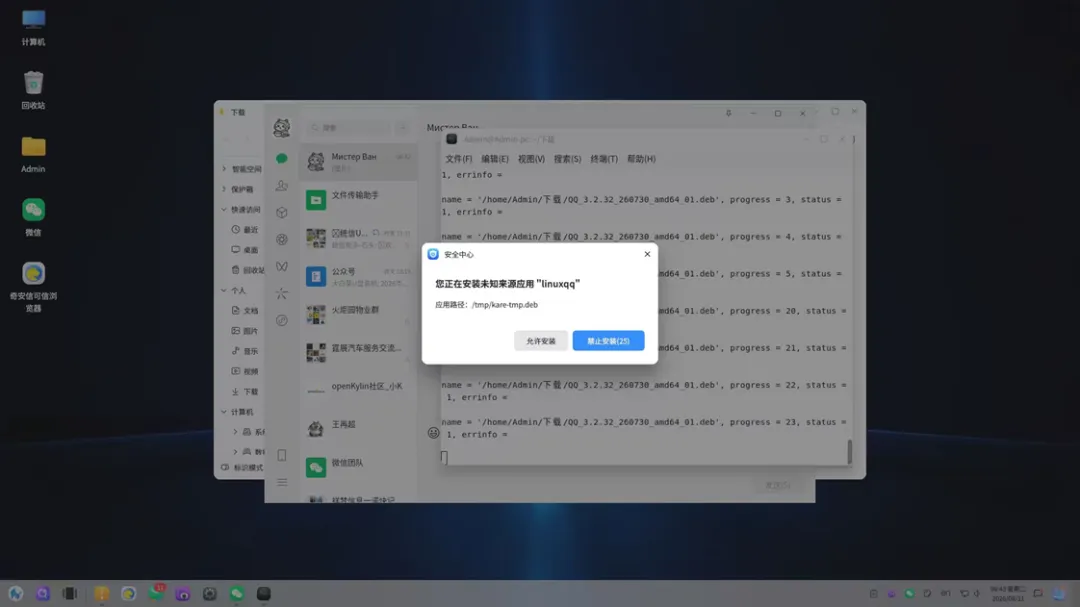The height and width of the screenshot is (607, 1080).
Task: Open the terminal 帮助(H) menu
Action: coord(641,159)
